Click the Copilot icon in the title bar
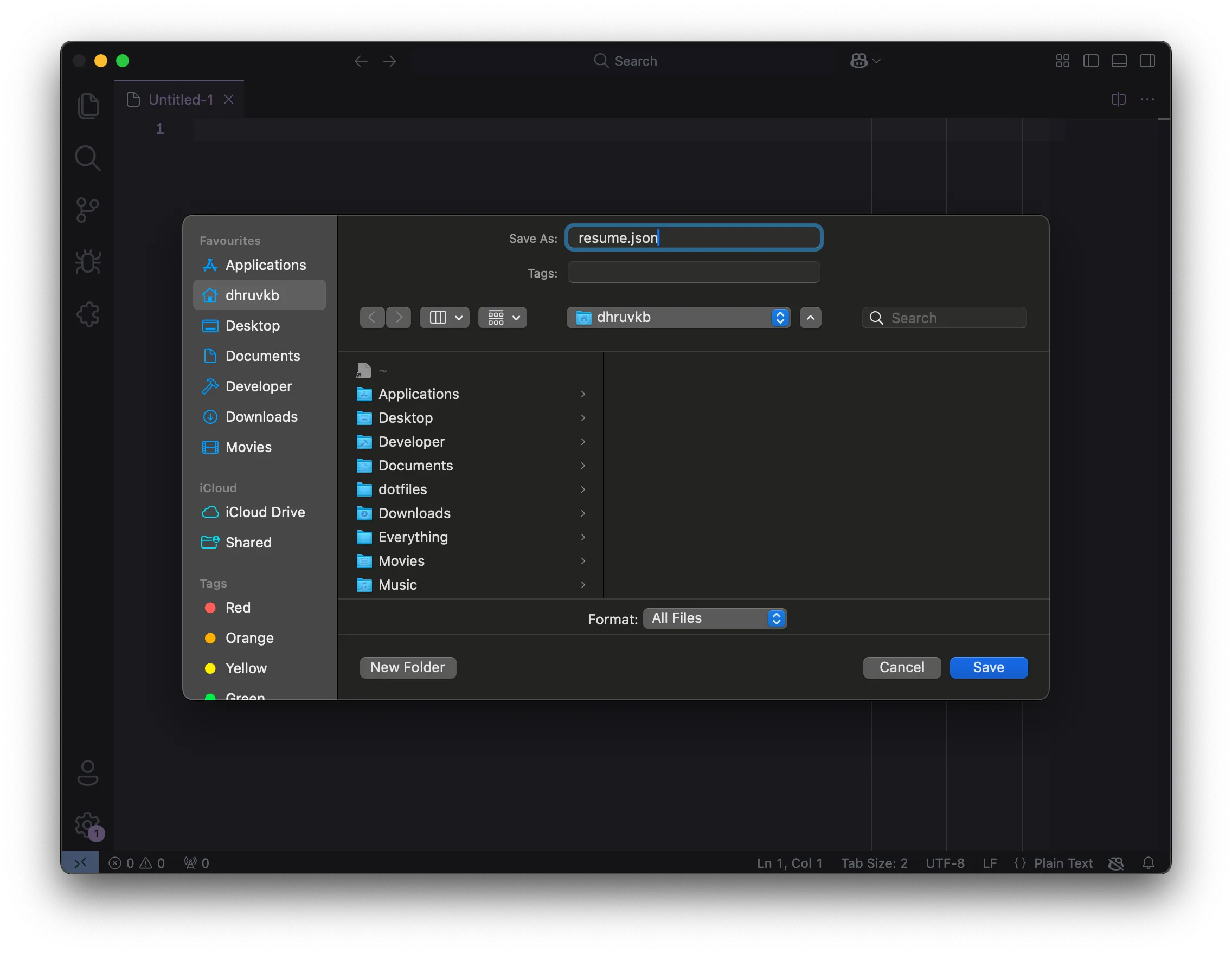The image size is (1232, 954). (x=858, y=61)
